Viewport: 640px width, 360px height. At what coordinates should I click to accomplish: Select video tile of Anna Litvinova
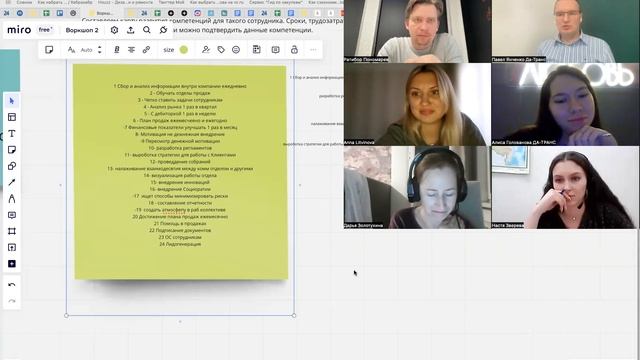pyautogui.click(x=417, y=104)
